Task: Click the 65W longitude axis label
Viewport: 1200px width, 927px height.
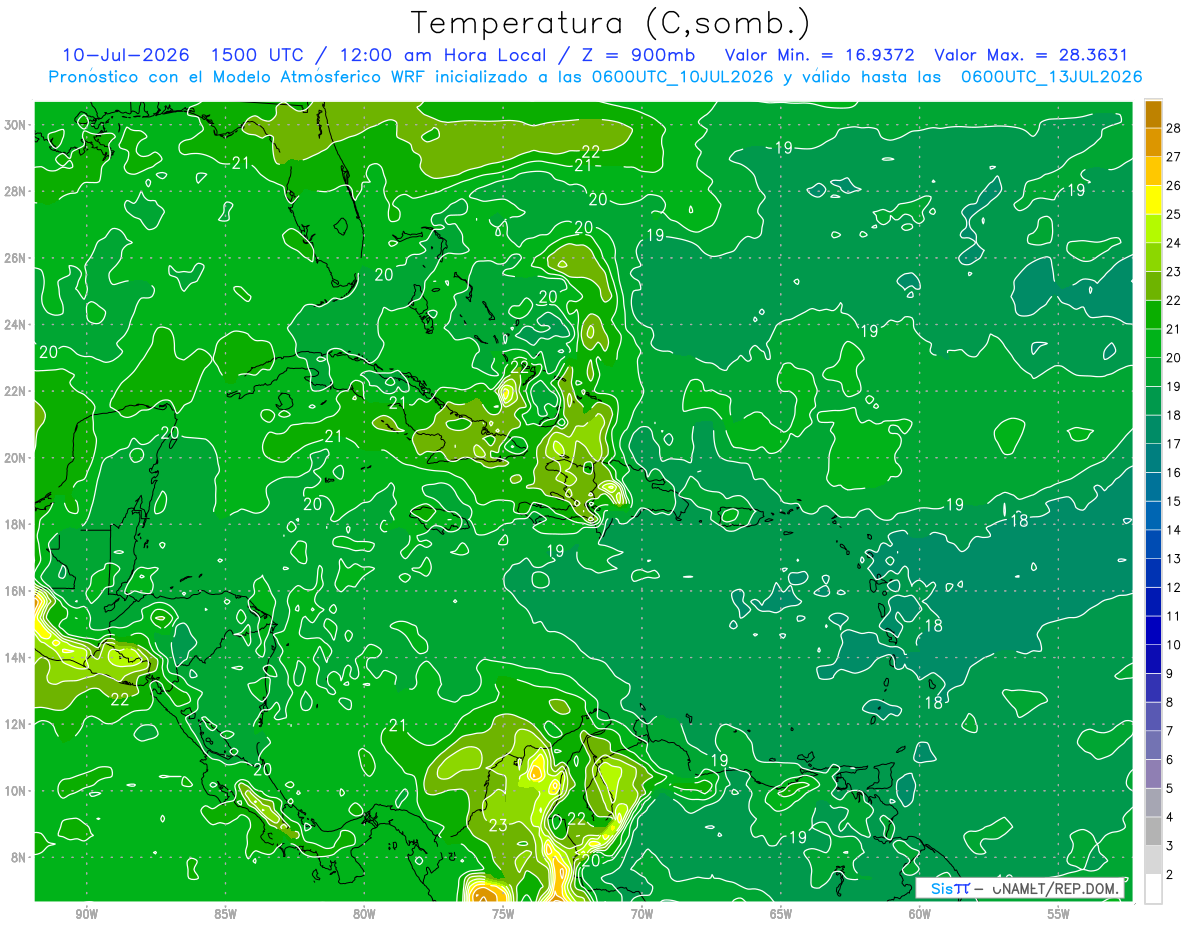Action: pyautogui.click(x=781, y=914)
